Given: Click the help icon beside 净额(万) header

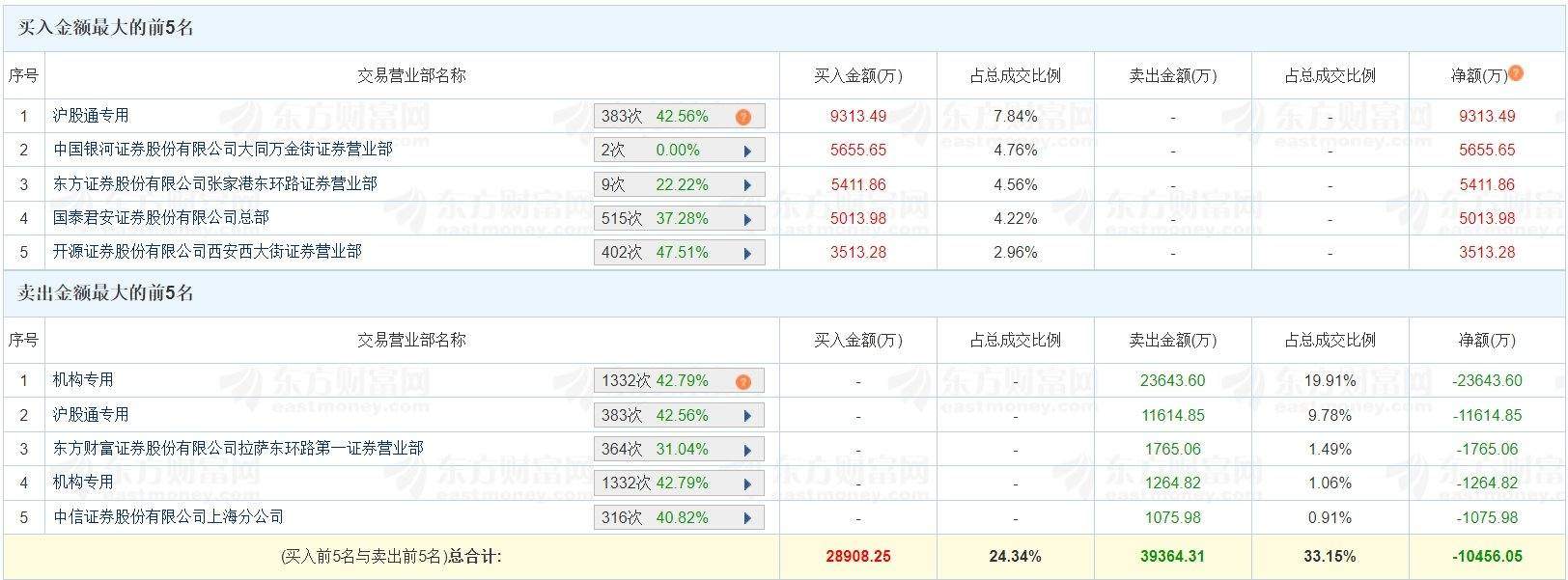Looking at the screenshot, I should pyautogui.click(x=1516, y=73).
